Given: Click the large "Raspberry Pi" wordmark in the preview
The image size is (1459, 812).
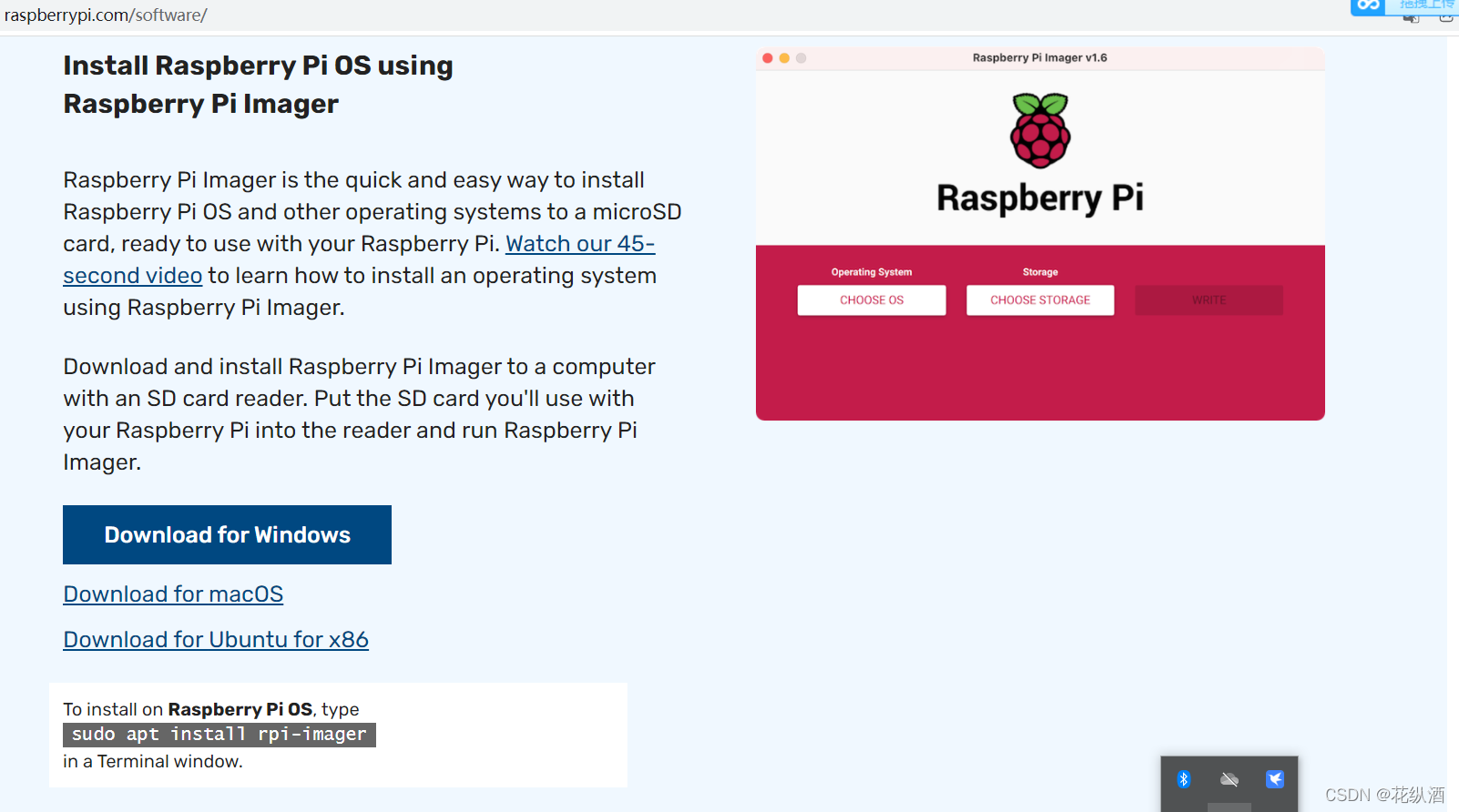Looking at the screenshot, I should coord(1040,198).
